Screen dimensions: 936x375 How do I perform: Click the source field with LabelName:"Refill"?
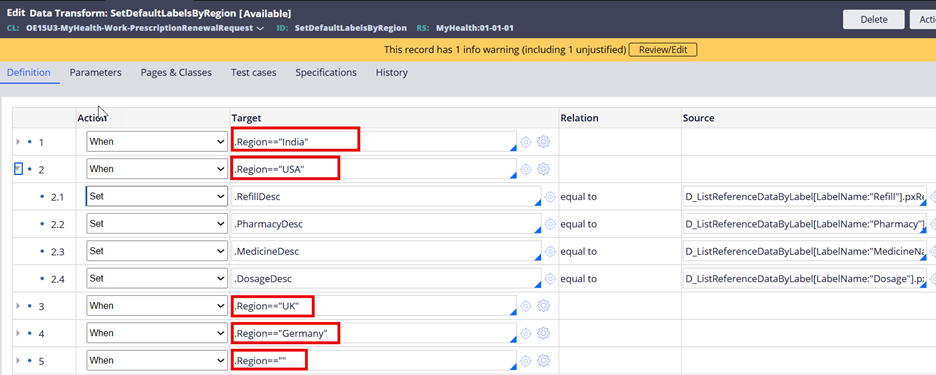tap(805, 196)
